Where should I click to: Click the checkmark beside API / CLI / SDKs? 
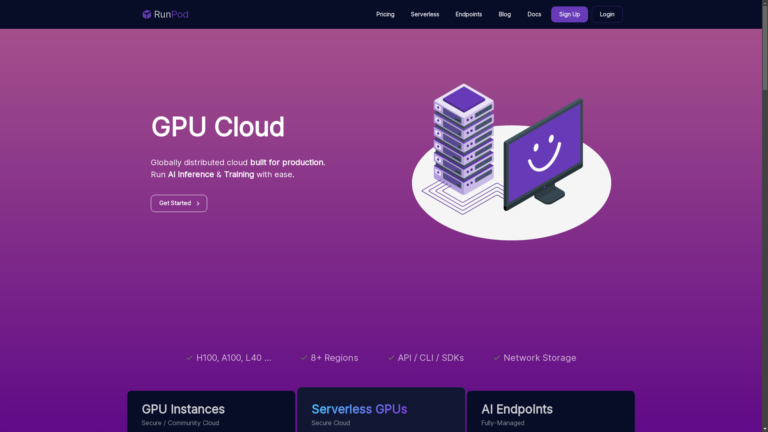pyautogui.click(x=391, y=357)
